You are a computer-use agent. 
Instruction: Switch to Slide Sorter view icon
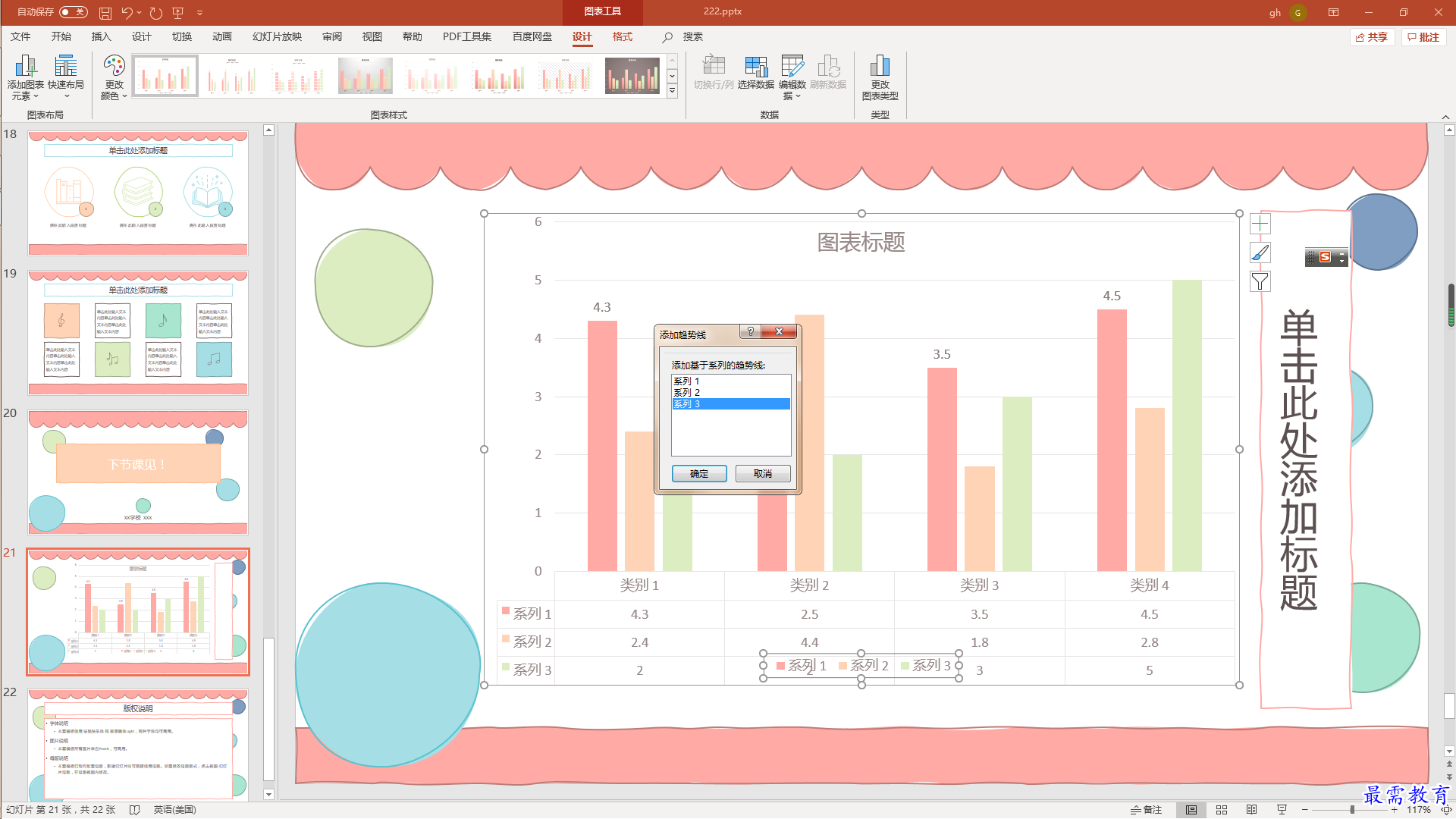[x=1222, y=810]
